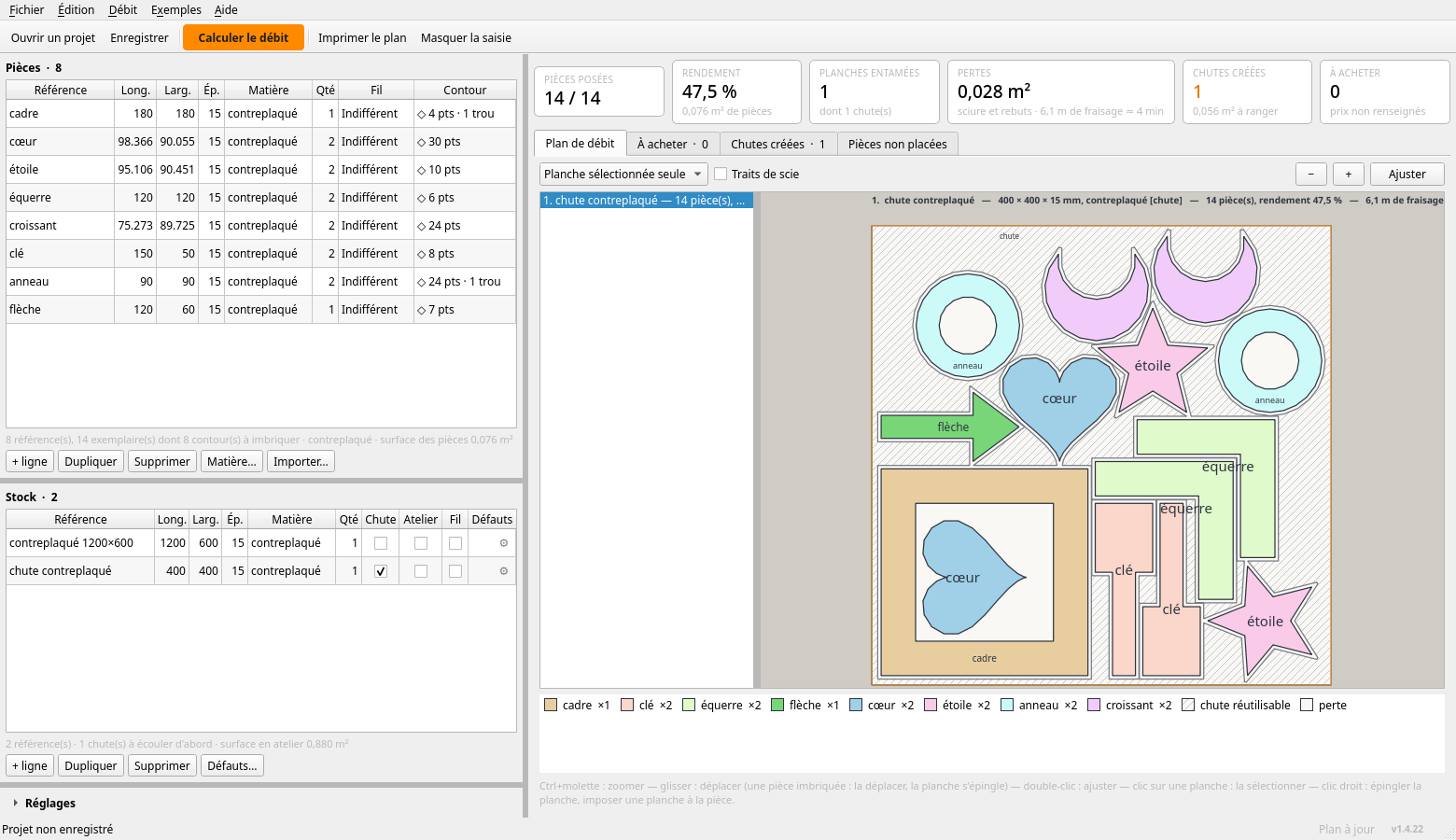
Task: Toggle Chute checkbox for chute contreplaqué
Action: coord(381,571)
